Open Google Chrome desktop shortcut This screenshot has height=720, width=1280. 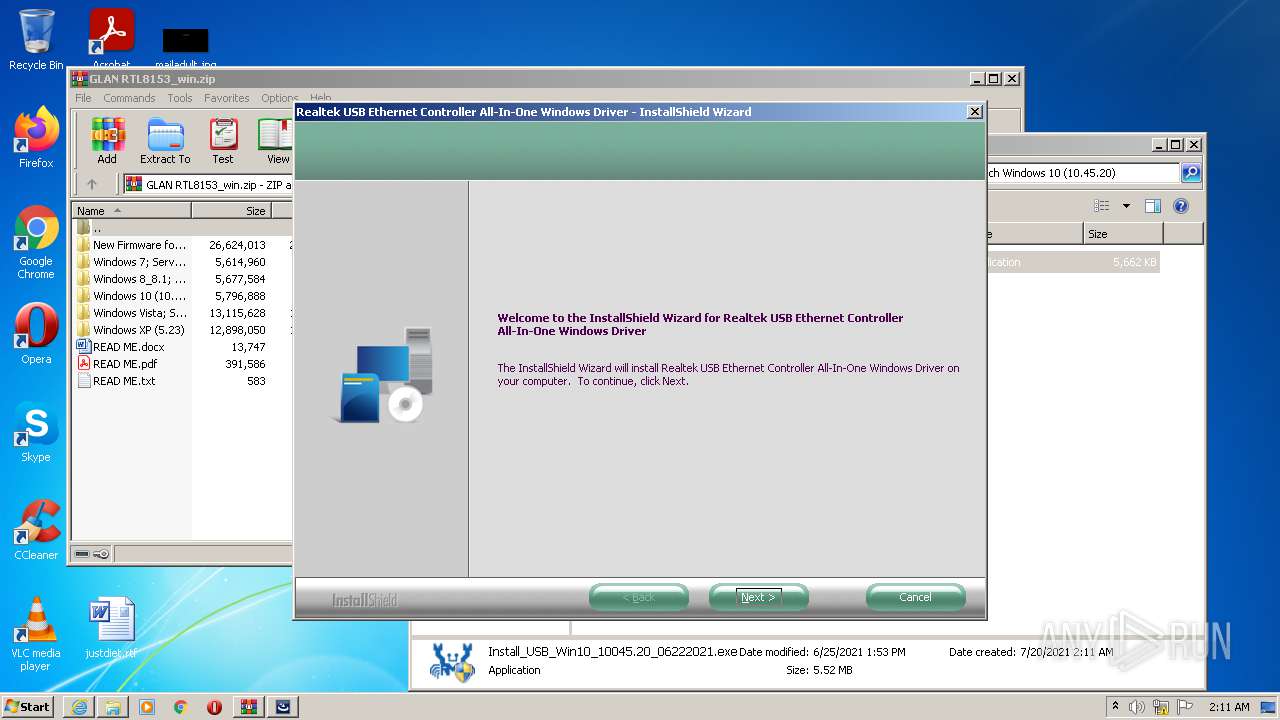(36, 243)
